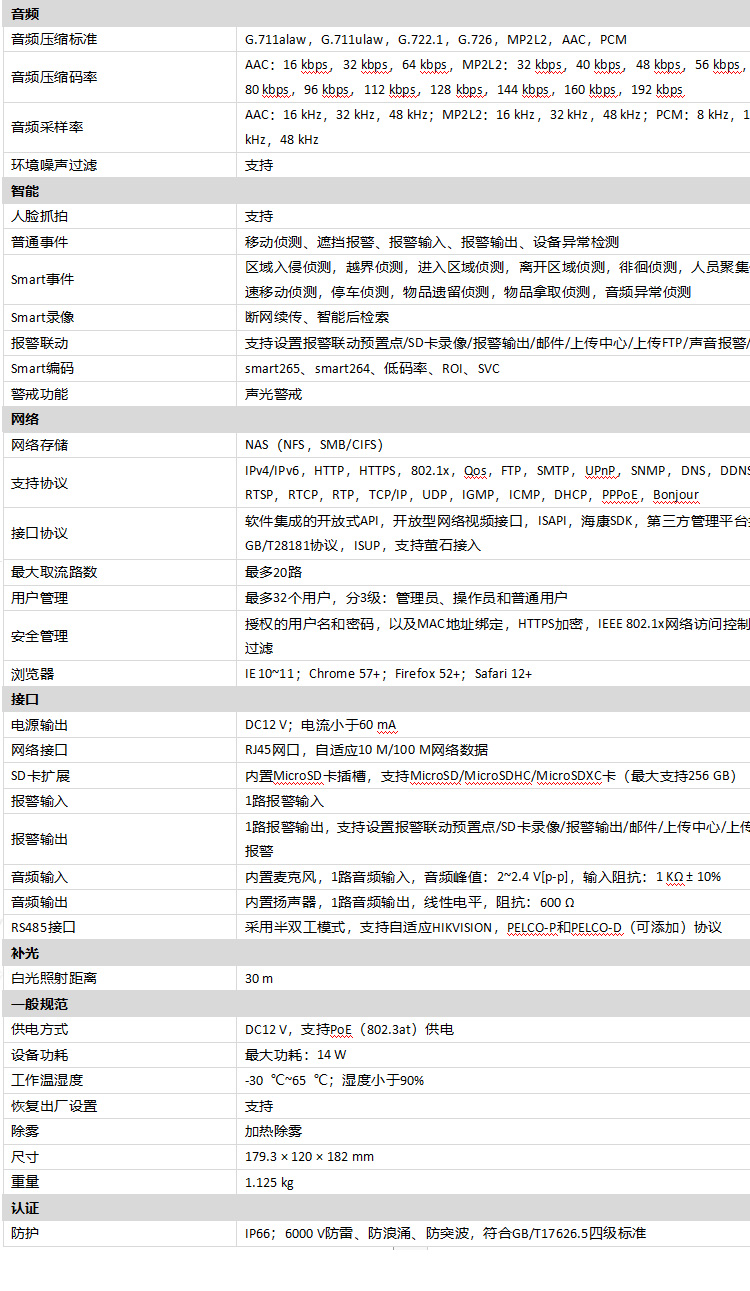The height and width of the screenshot is (1291, 750).
Task: Click the 最多32个用户 description value
Action: (406, 598)
